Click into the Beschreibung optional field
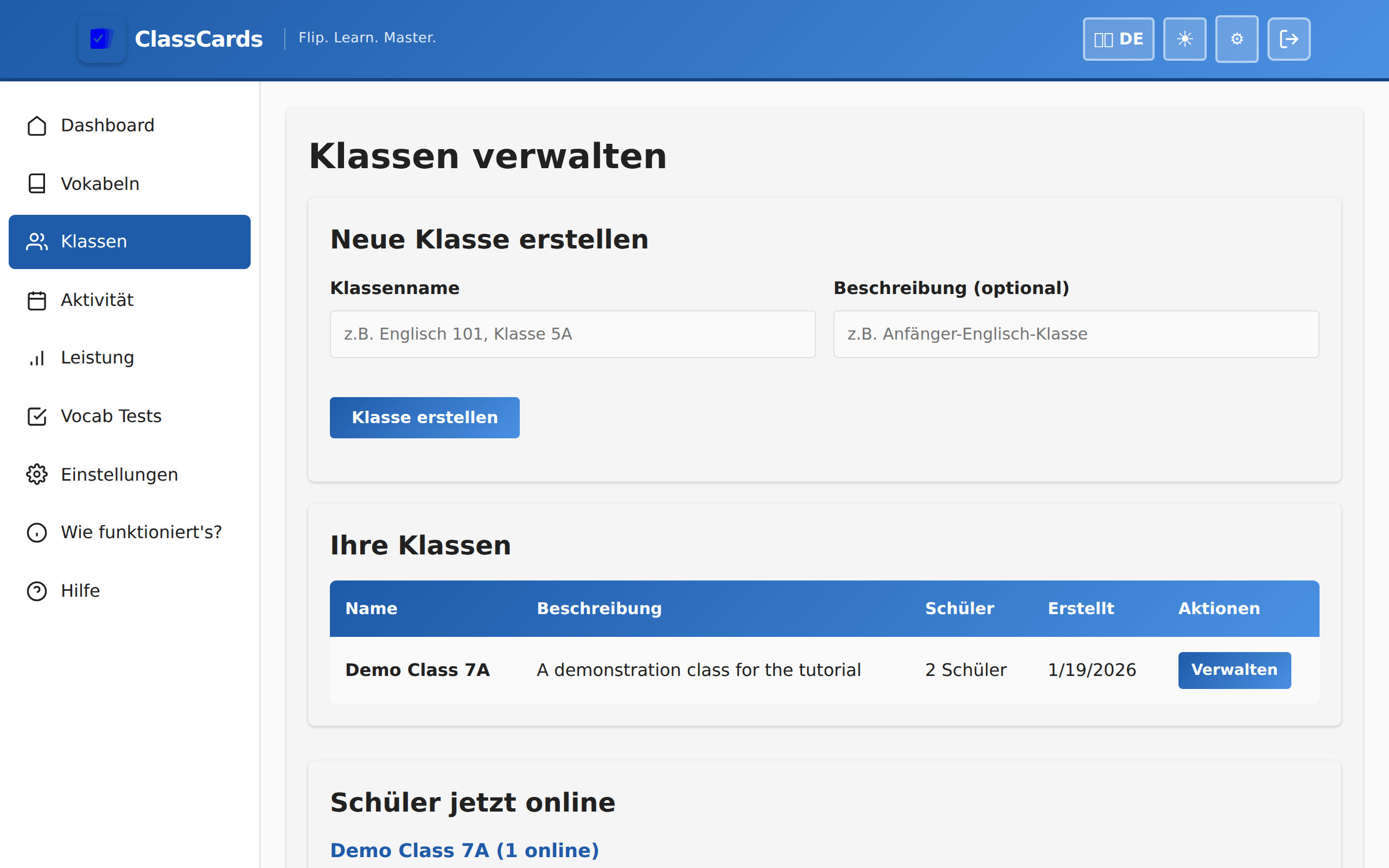The width and height of the screenshot is (1389, 868). coord(1075,334)
